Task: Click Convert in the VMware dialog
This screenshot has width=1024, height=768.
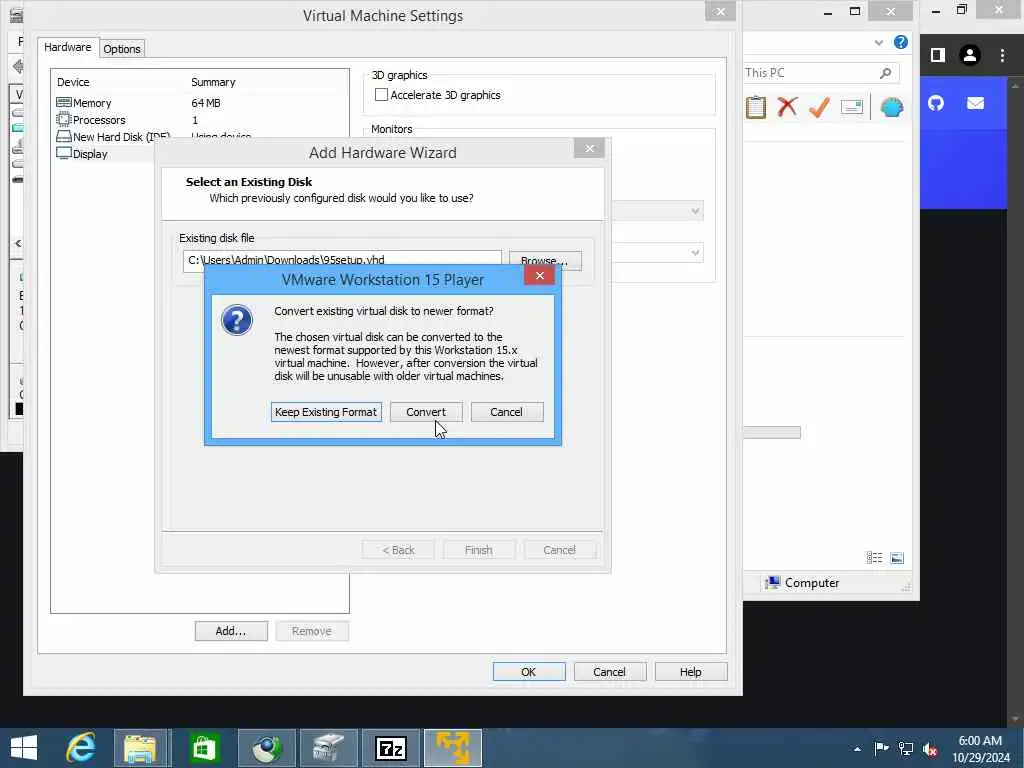Action: (426, 412)
